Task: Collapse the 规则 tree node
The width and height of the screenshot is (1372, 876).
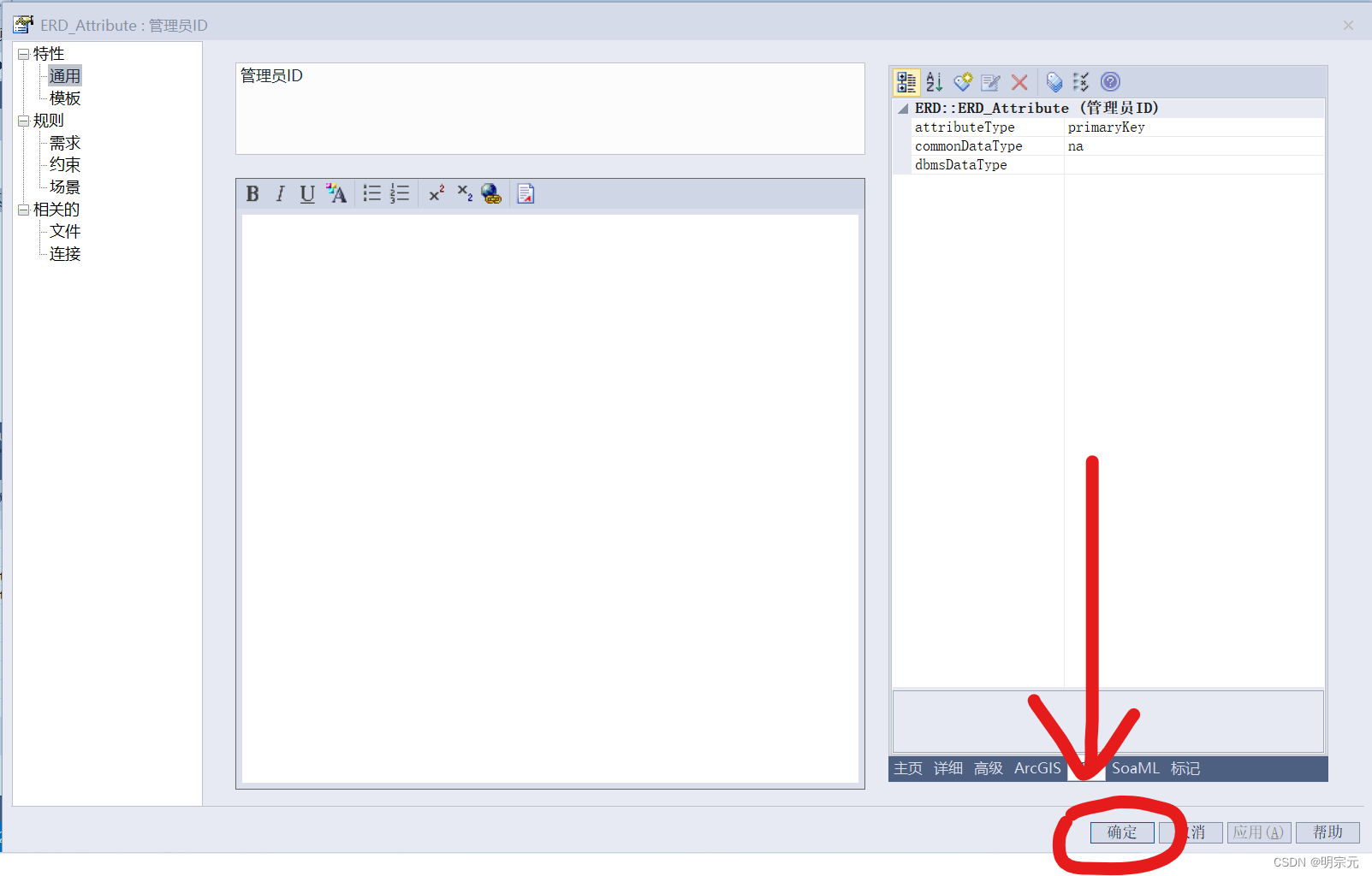Action: (23, 121)
